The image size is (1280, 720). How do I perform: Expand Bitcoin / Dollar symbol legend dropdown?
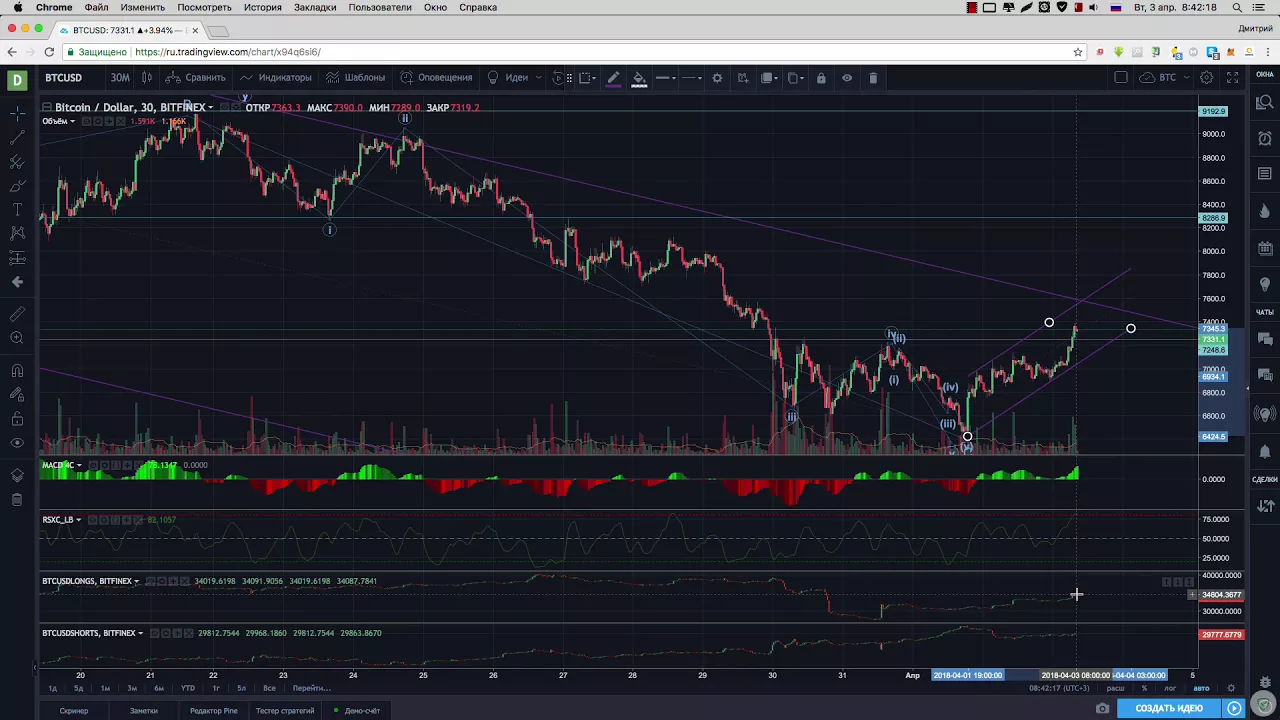[x=210, y=107]
